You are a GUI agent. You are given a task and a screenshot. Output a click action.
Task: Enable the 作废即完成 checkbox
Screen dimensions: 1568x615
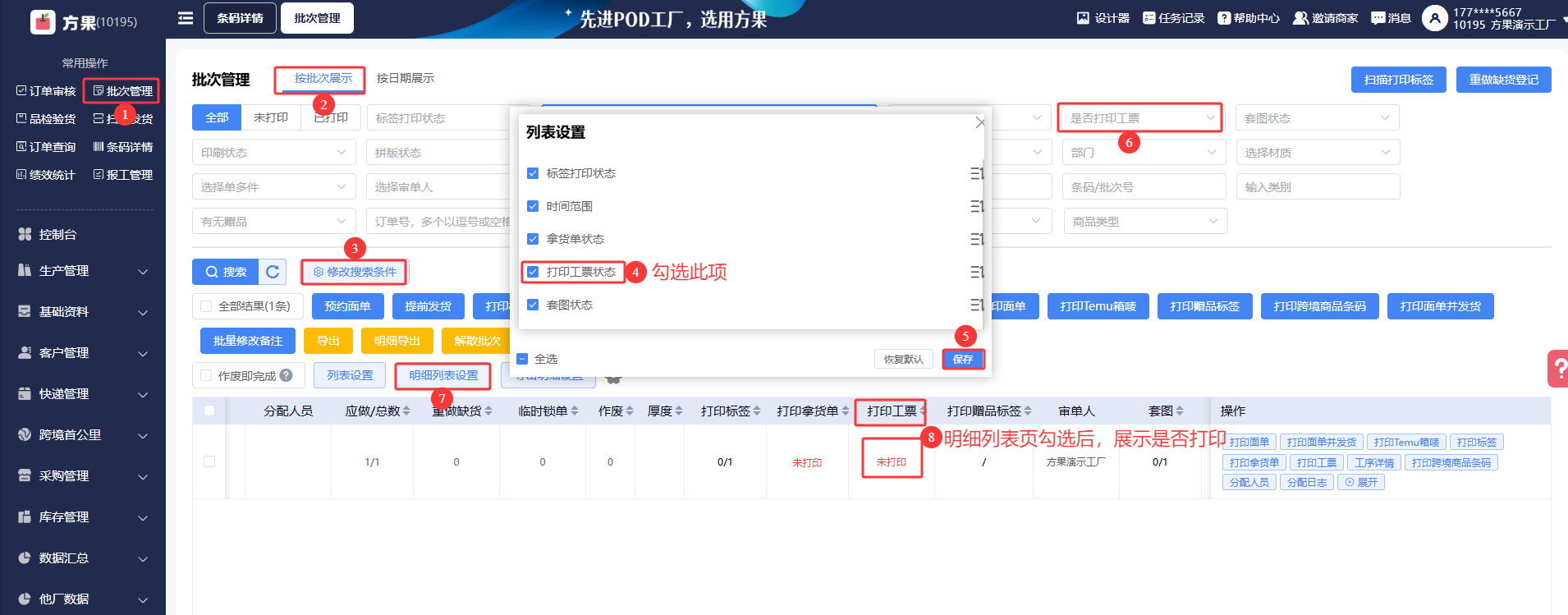tap(207, 375)
